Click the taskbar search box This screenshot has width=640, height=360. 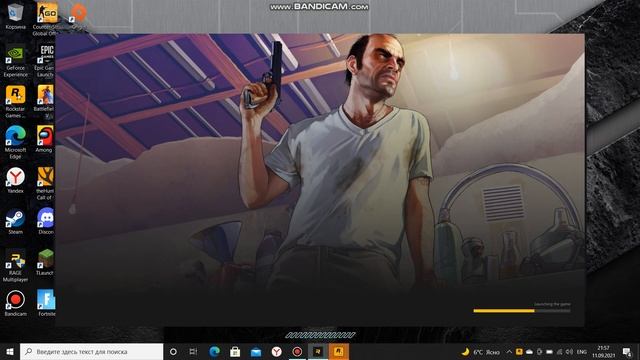pyautogui.click(x=91, y=351)
